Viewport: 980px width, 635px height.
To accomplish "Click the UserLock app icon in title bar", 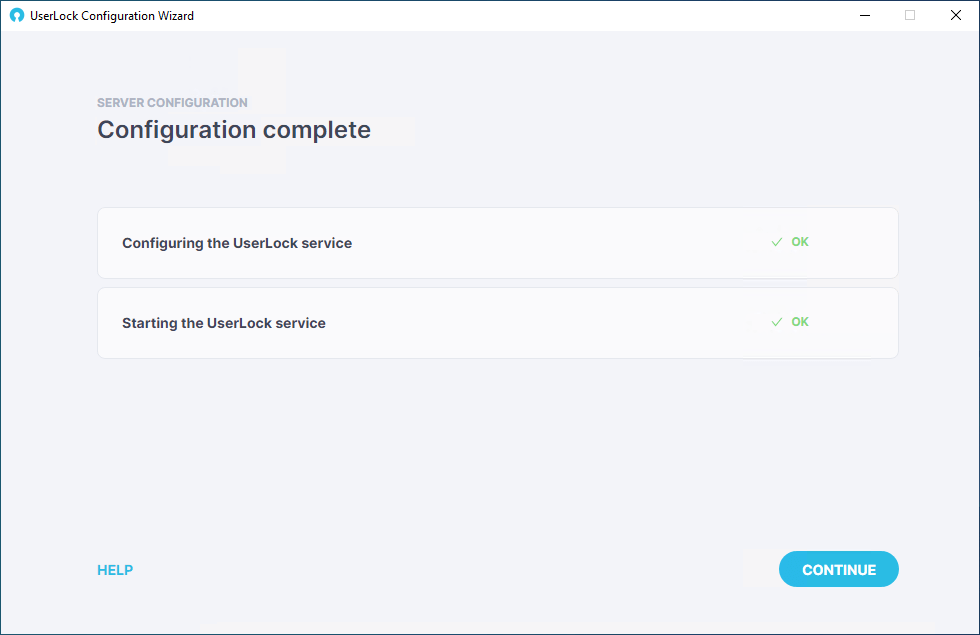I will 17,16.
